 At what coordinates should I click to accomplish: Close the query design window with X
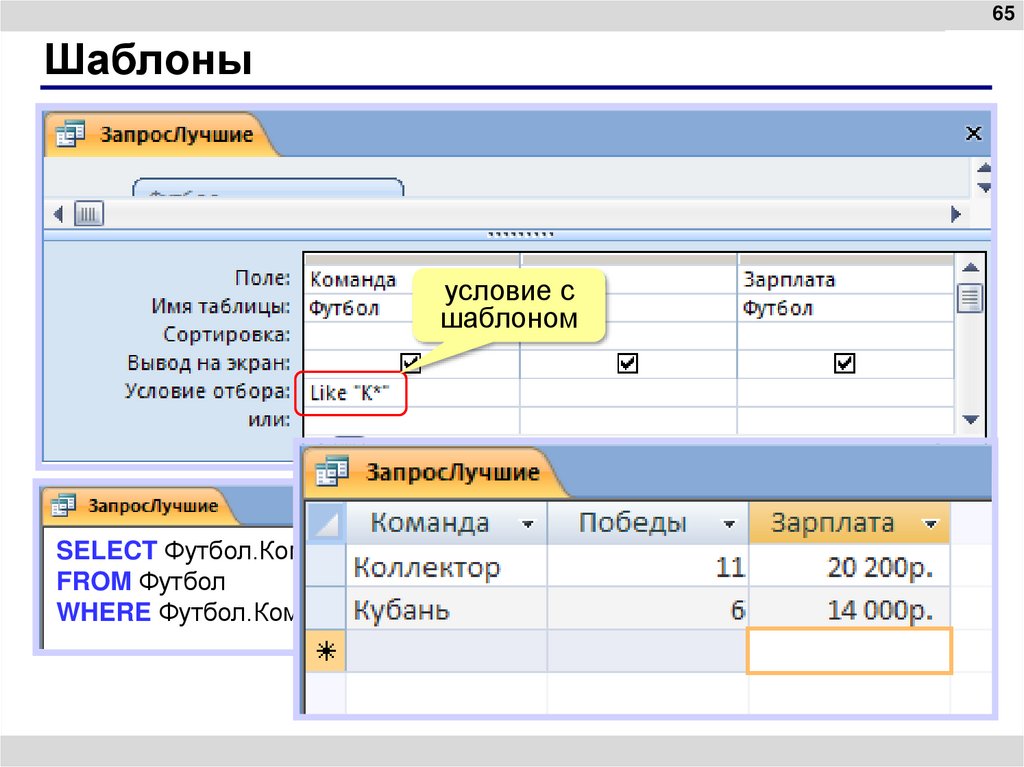(973, 133)
